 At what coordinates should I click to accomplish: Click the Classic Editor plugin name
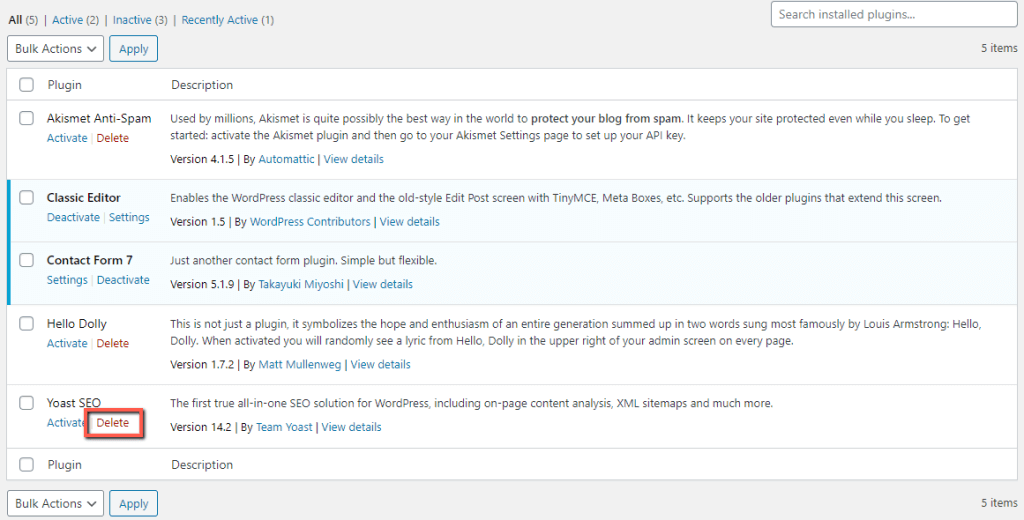84,197
